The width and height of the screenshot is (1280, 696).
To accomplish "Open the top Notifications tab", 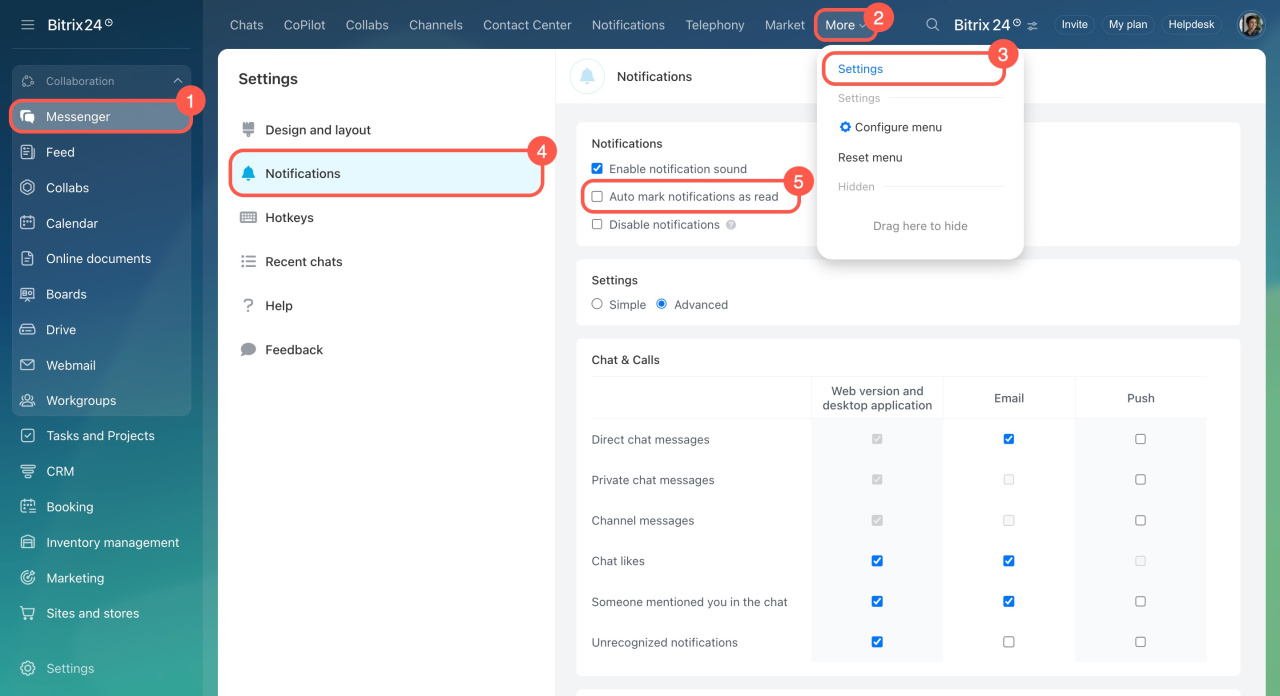I will [628, 25].
